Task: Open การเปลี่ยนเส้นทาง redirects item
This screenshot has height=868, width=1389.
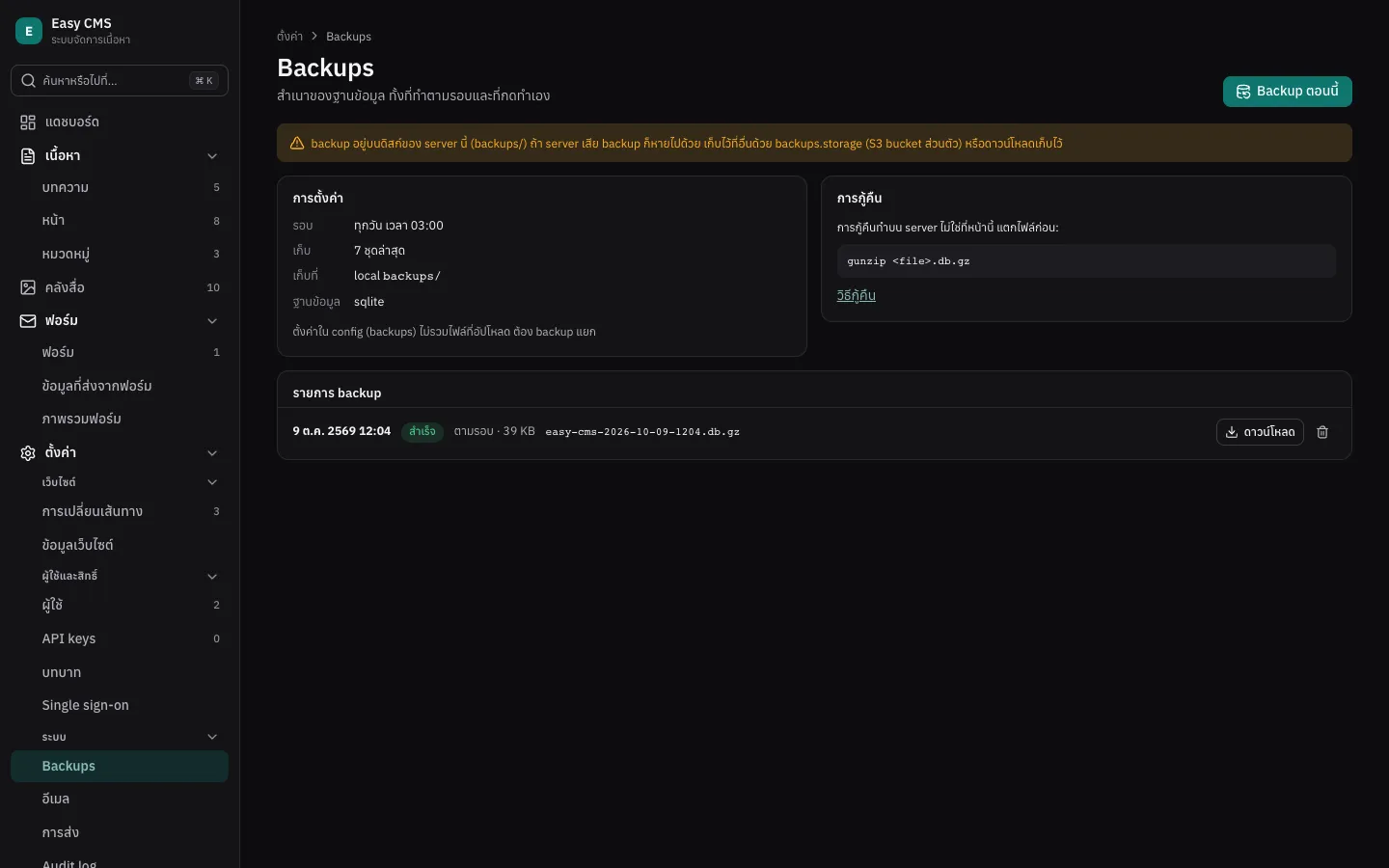Action: pos(120,511)
